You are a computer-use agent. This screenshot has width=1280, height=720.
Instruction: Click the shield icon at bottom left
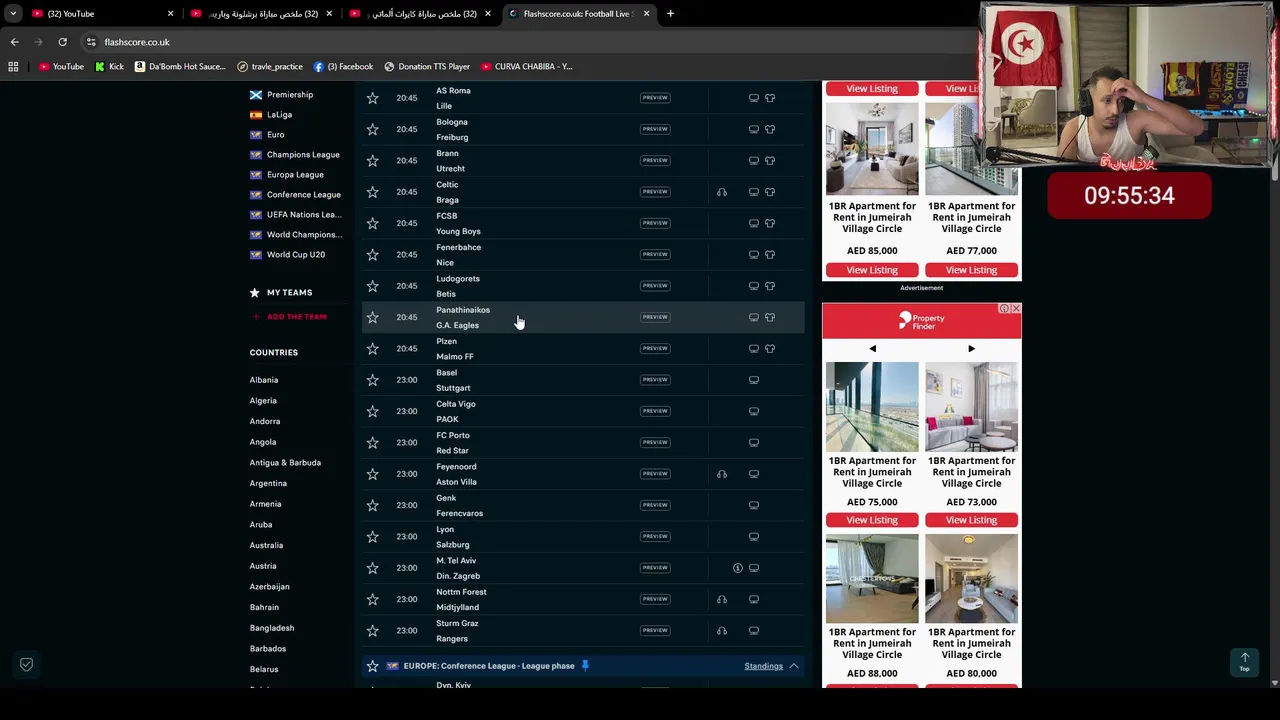[27, 664]
